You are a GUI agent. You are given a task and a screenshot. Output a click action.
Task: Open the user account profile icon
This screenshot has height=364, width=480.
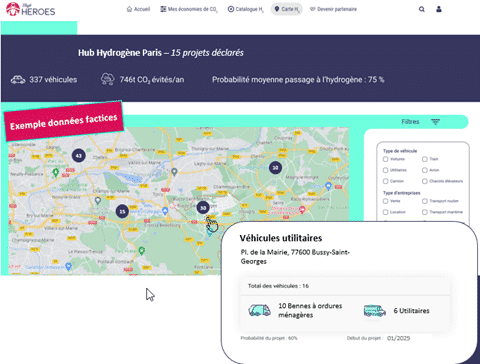[439, 9]
